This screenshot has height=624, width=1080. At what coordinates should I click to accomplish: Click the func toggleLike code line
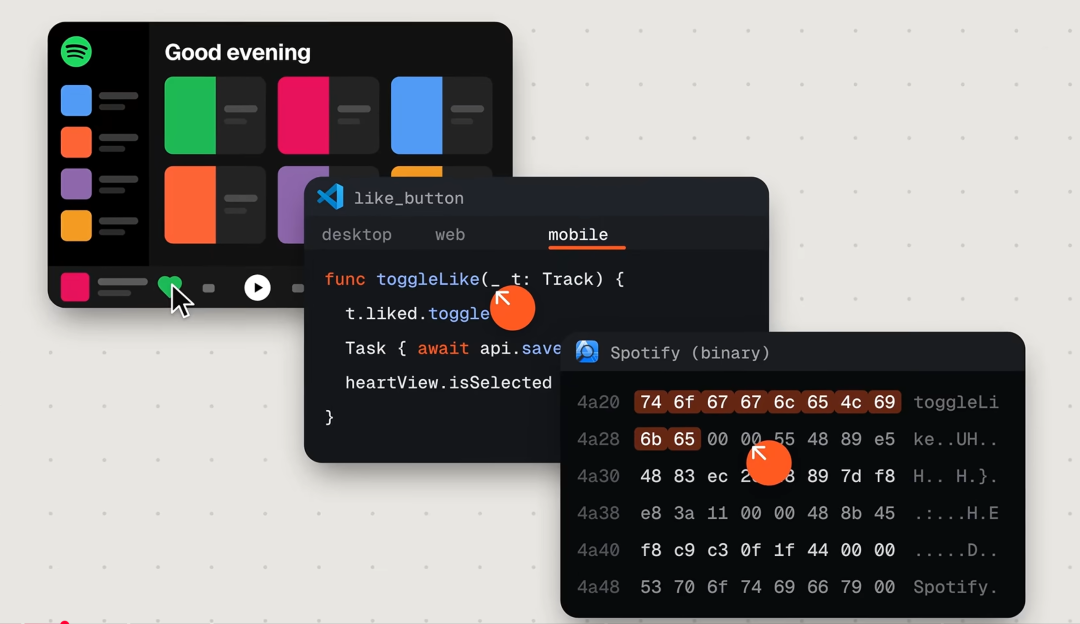(x=474, y=279)
